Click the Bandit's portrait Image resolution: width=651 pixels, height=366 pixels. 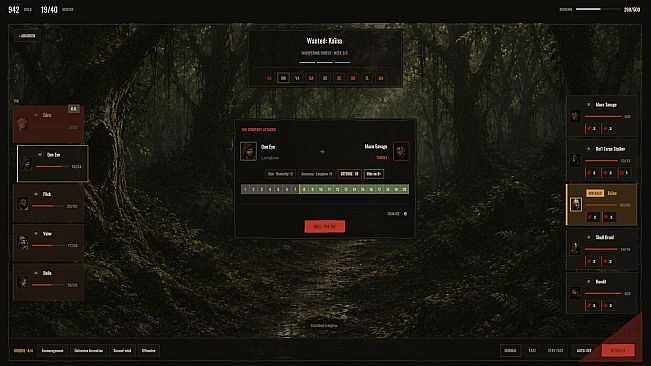click(x=575, y=293)
